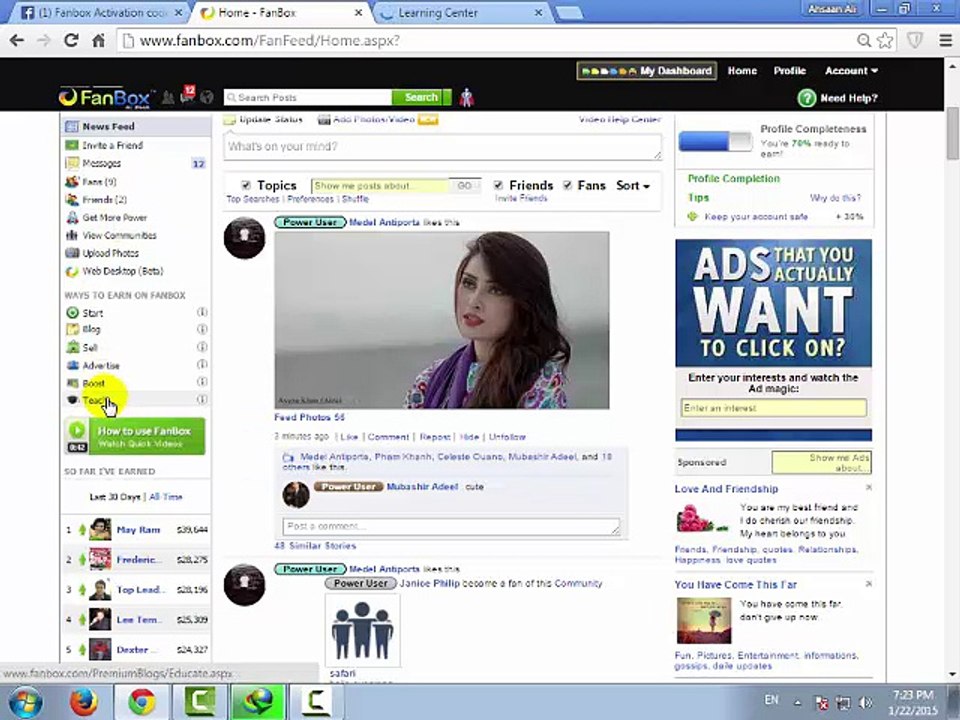Open My Dashboard
960x720 pixels.
[647, 71]
